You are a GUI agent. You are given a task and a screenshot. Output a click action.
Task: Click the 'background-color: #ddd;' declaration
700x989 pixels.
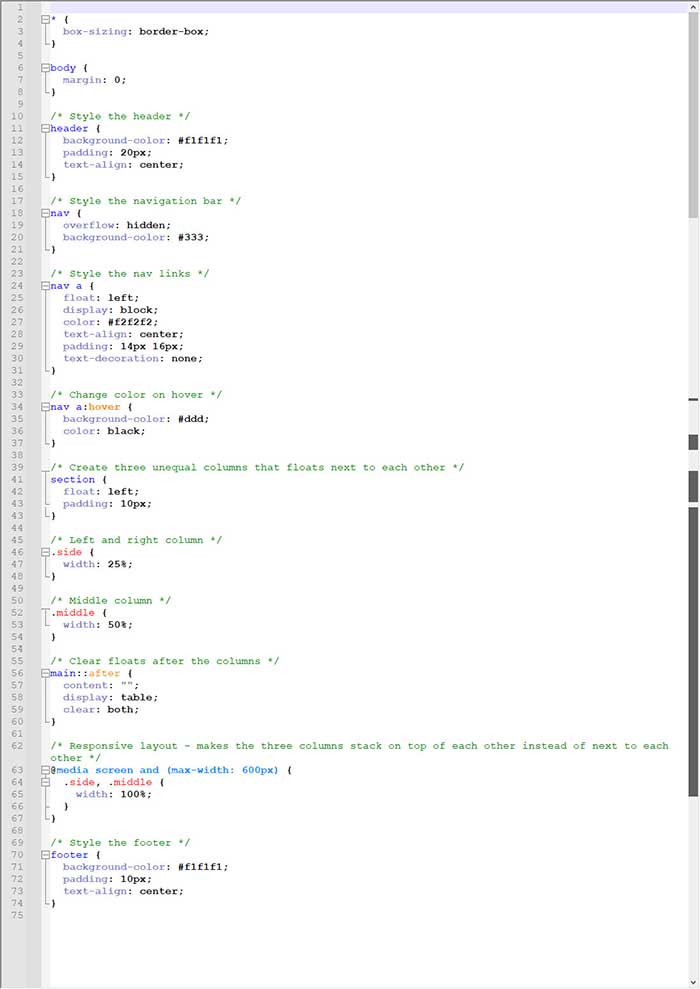(136, 419)
